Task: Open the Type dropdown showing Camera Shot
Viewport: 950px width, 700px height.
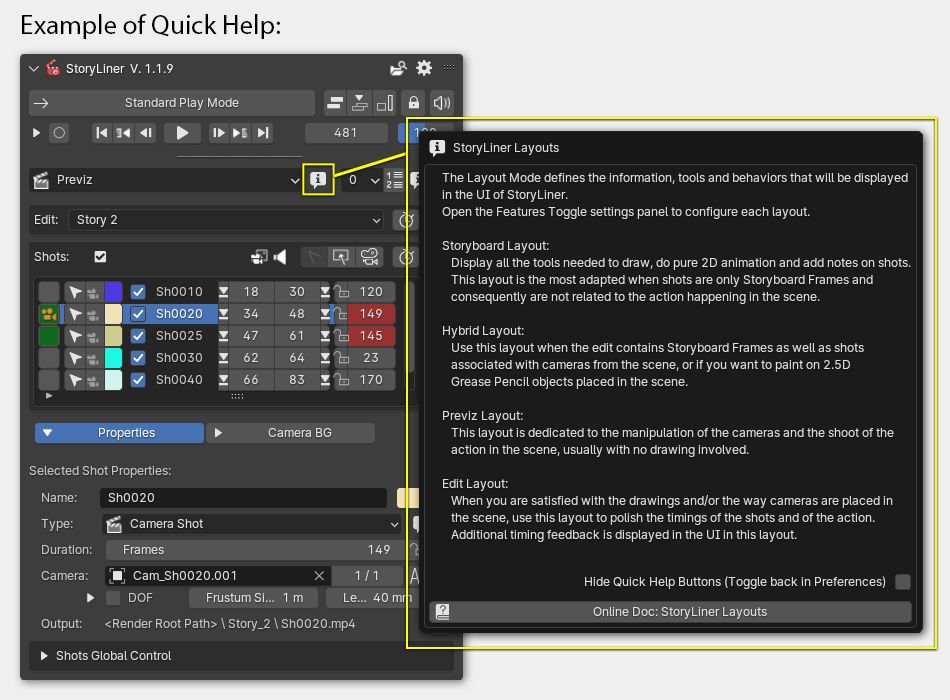Action: click(x=252, y=524)
